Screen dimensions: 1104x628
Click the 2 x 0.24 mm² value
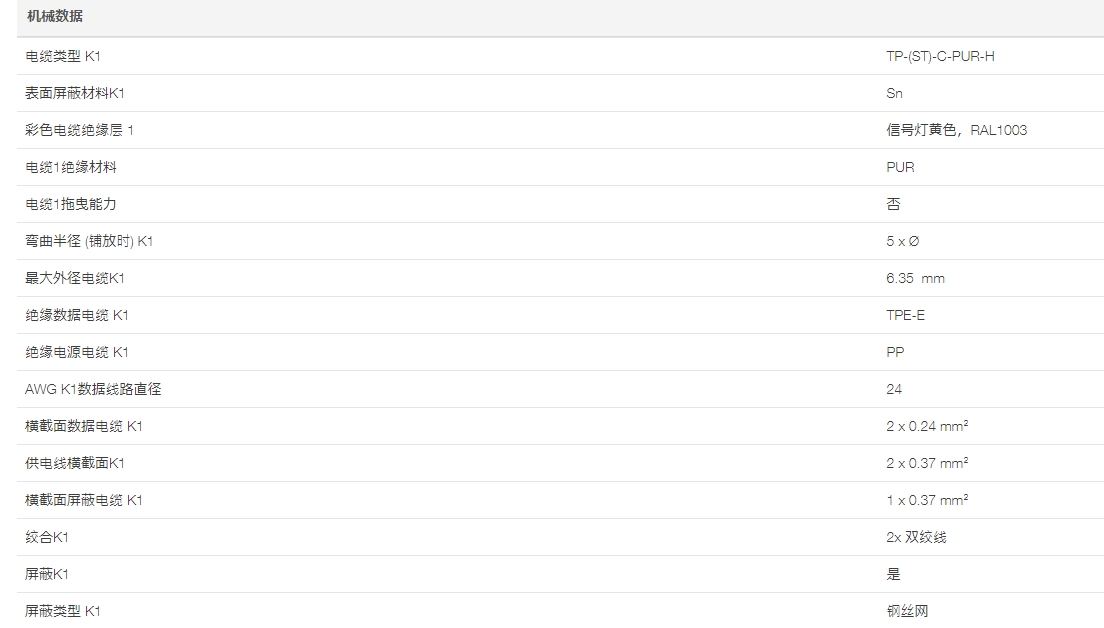[x=927, y=426]
